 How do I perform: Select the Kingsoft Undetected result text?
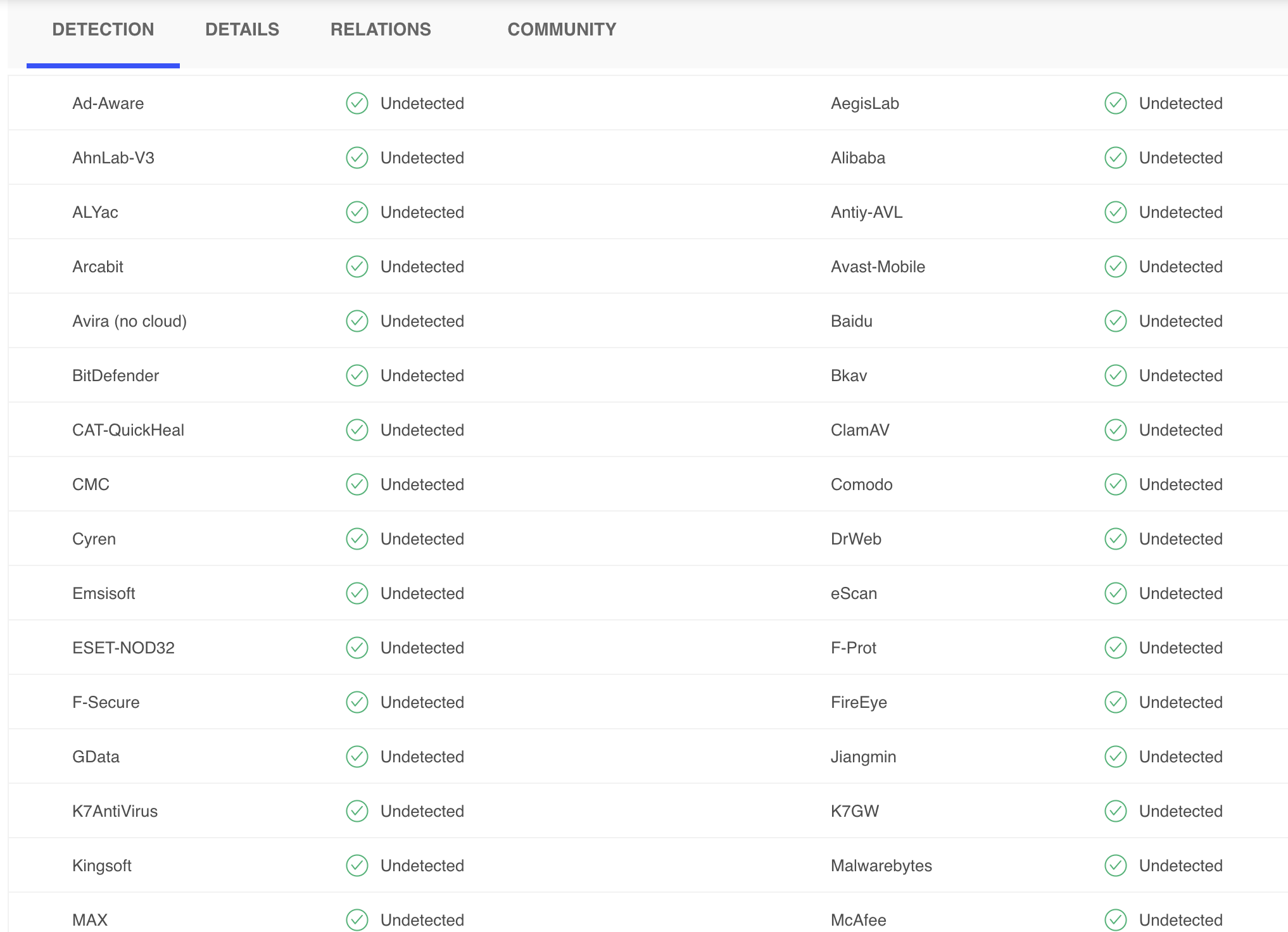click(422, 866)
